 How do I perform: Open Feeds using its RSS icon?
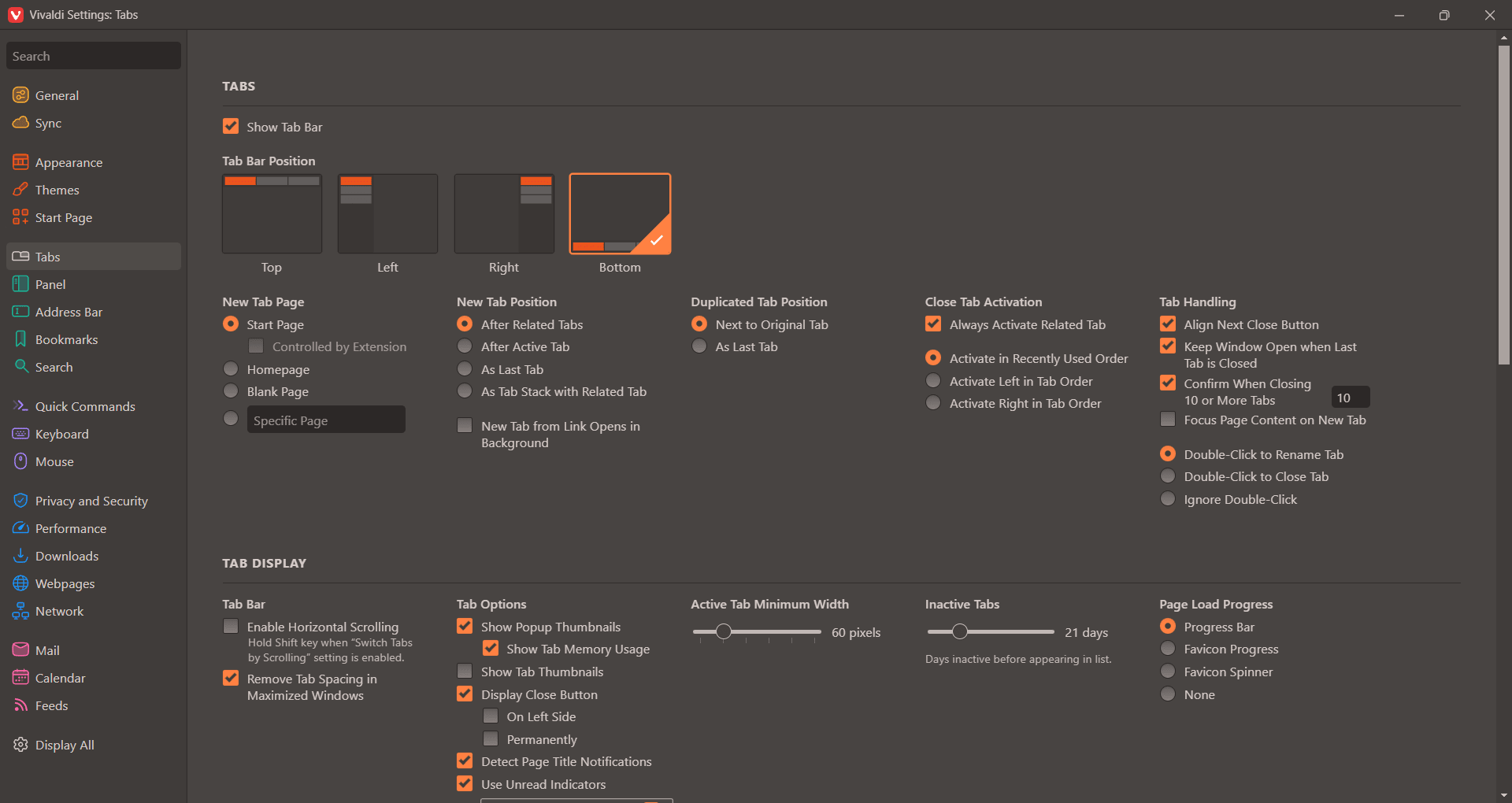20,705
